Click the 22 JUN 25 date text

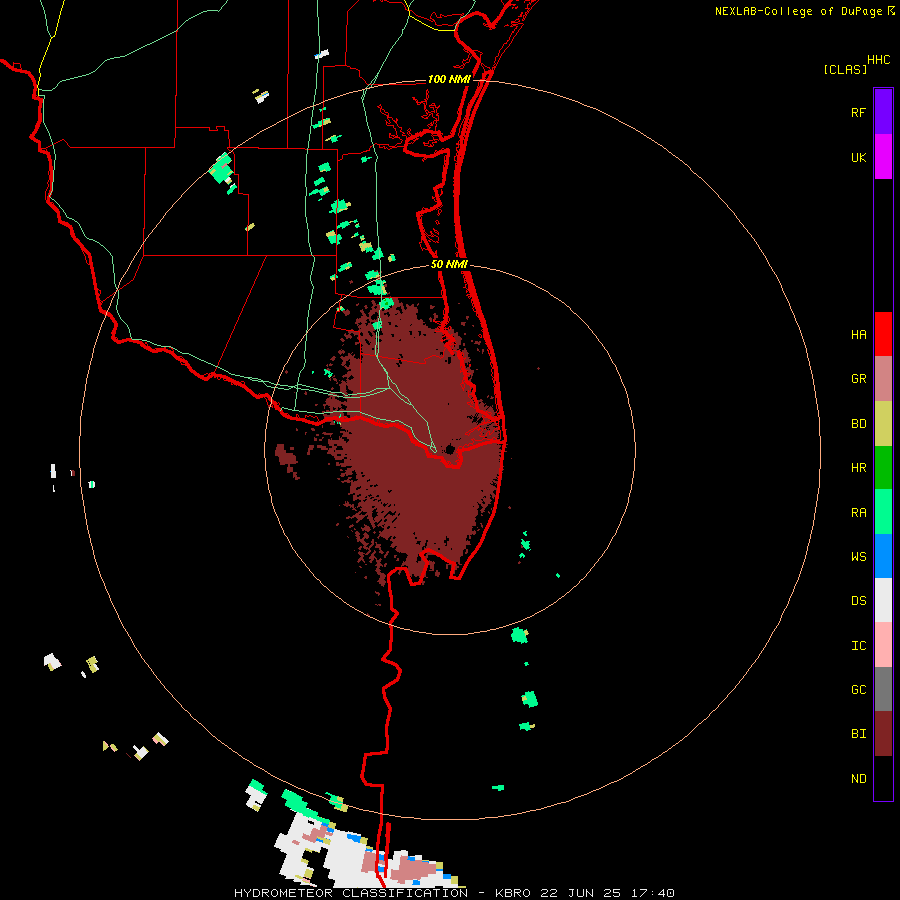584,893
